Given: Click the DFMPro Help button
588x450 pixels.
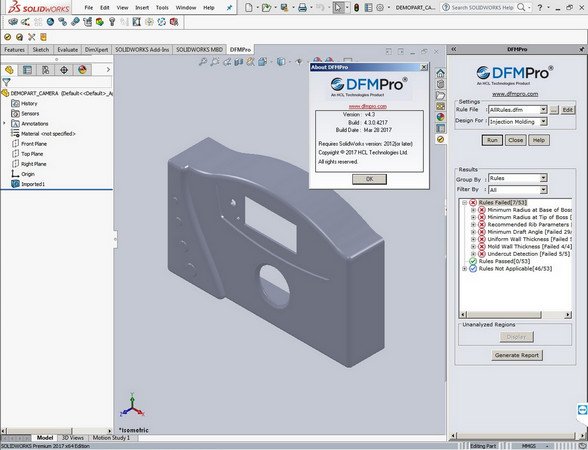Looking at the screenshot, I should point(538,140).
